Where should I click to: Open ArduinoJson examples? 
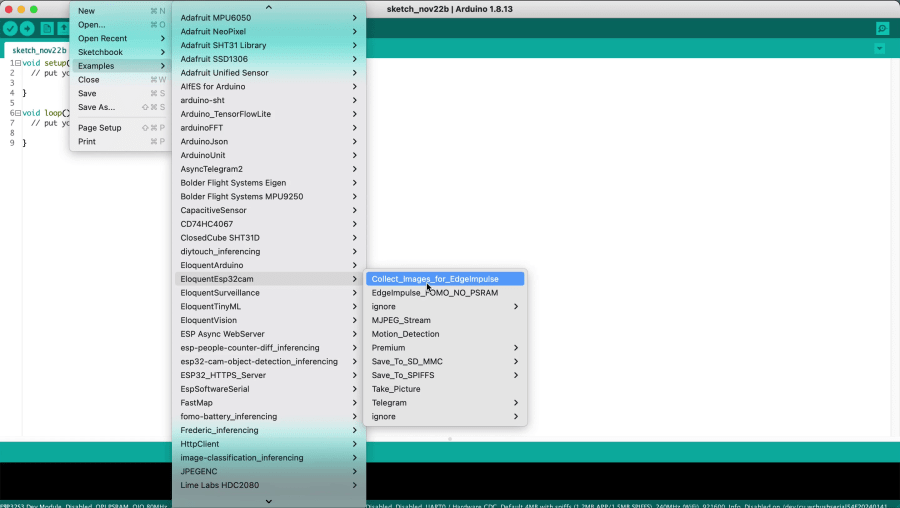coord(269,142)
